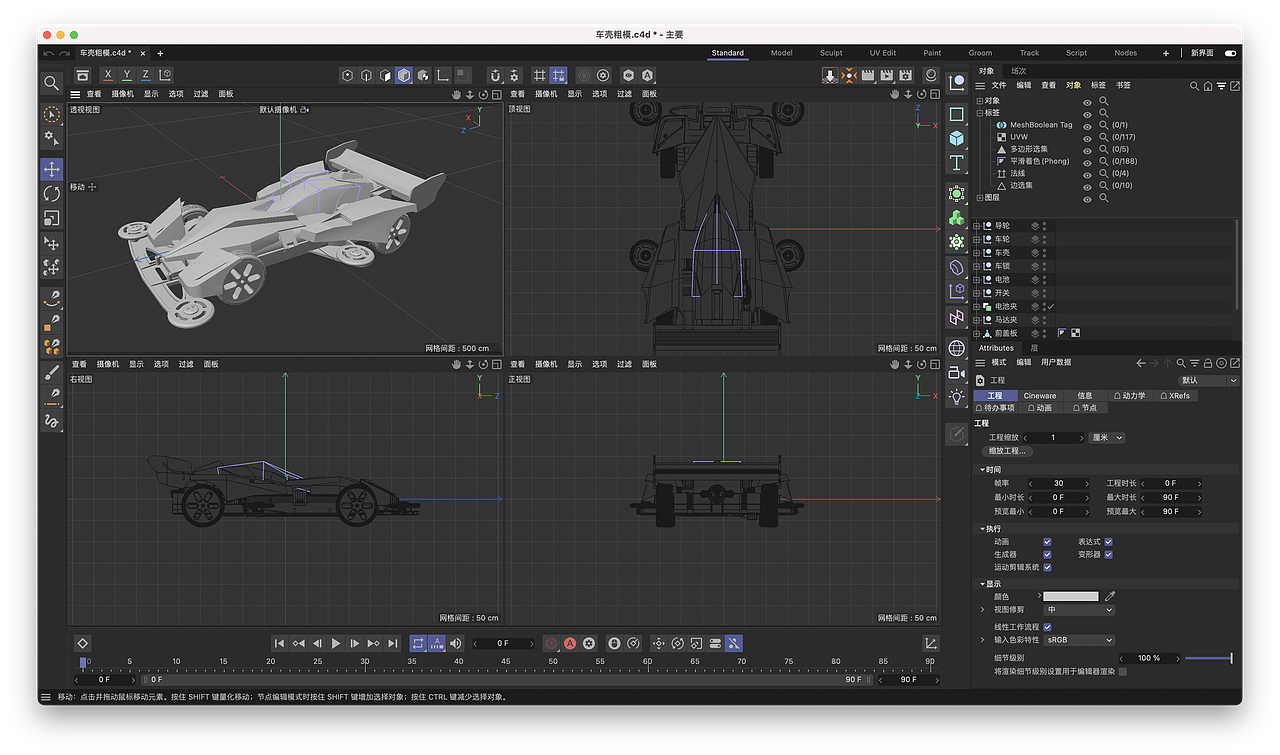The image size is (1280, 755).
Task: Toggle eye visibility for UVW tag
Action: pos(1087,137)
